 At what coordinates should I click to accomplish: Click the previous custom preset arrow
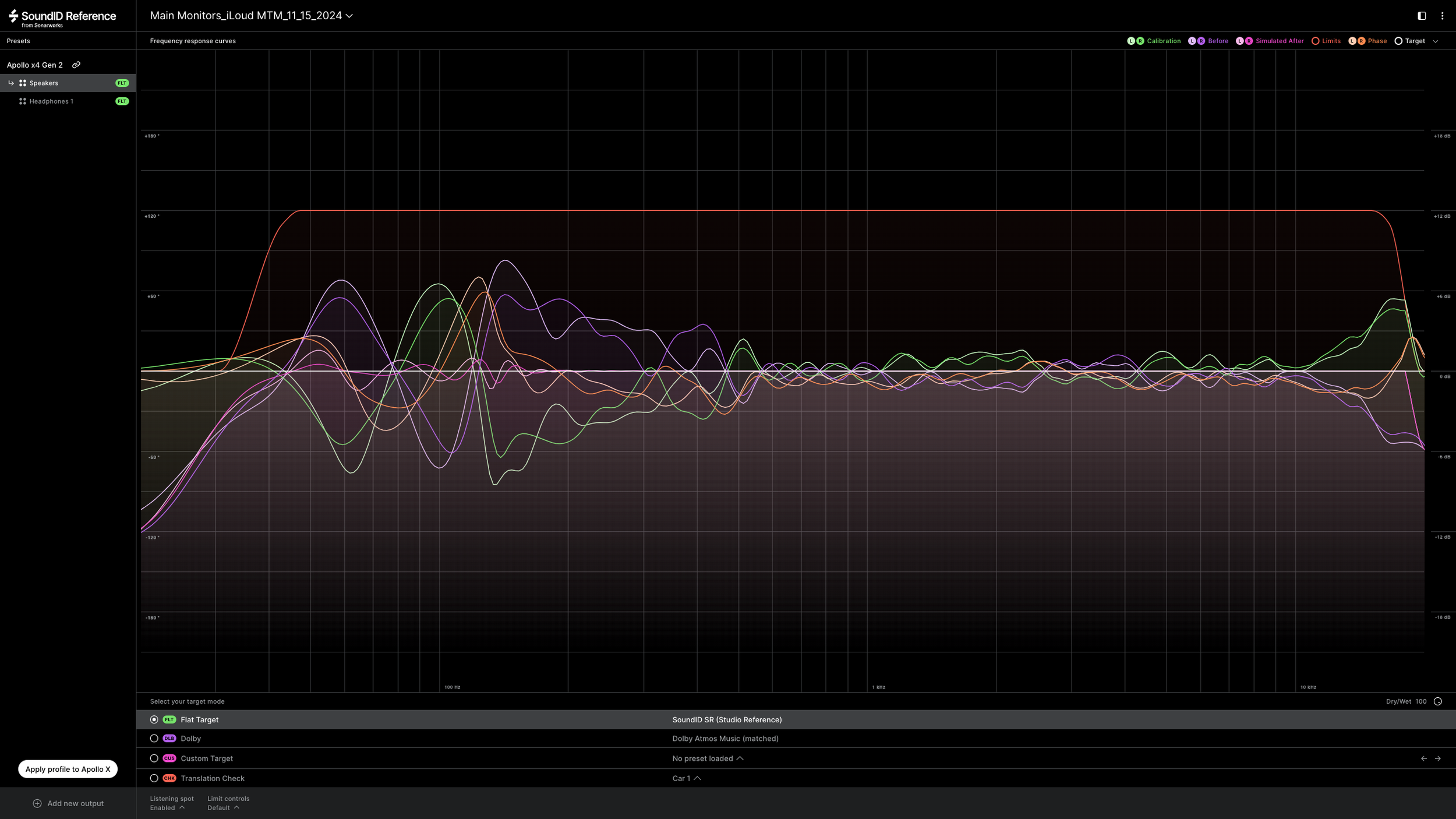pyautogui.click(x=1423, y=758)
